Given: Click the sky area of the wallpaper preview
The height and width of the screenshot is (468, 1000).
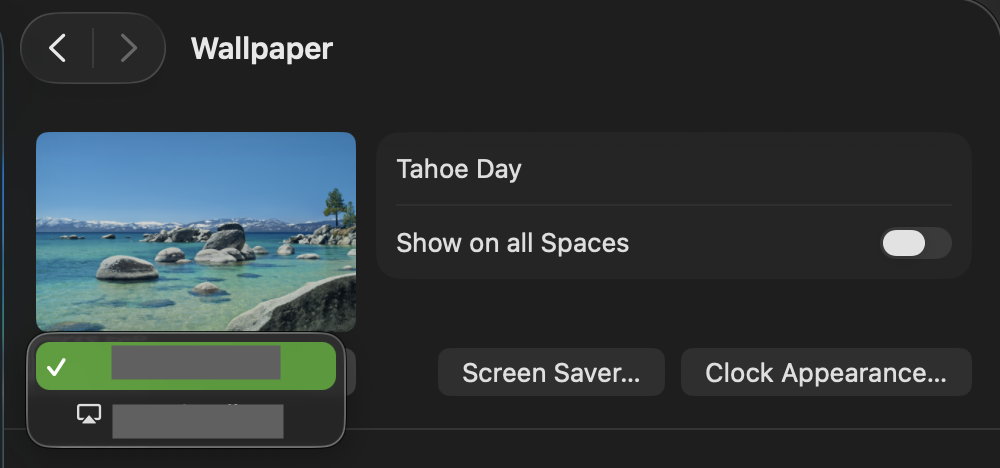Looking at the screenshot, I should 180,170.
